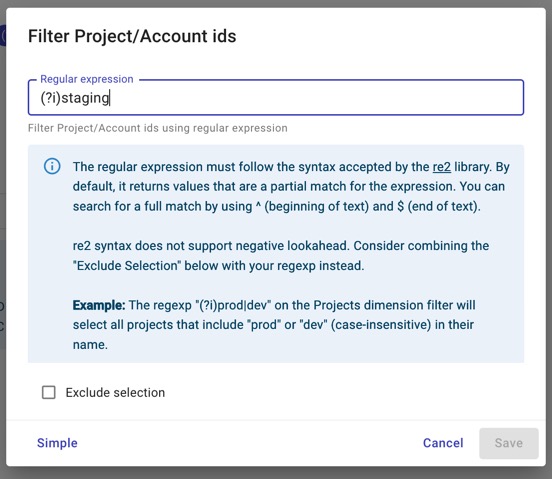The image size is (552, 479).
Task: Cancel the filter dialog
Action: pos(443,443)
